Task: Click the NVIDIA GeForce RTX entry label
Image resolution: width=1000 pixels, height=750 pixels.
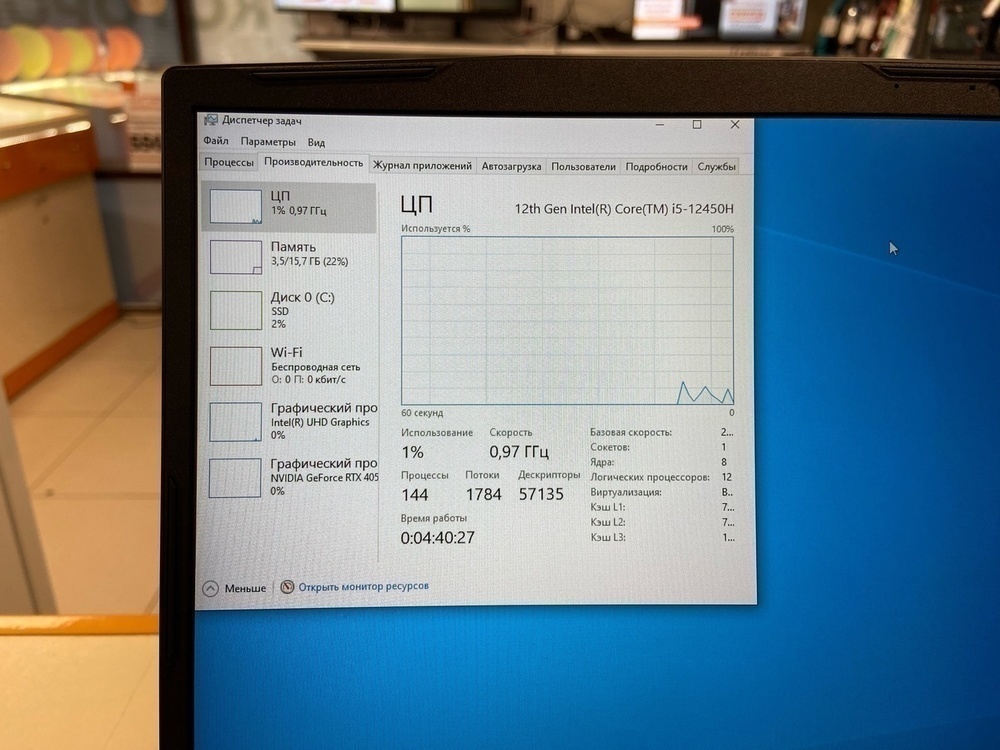Action: 325,478
